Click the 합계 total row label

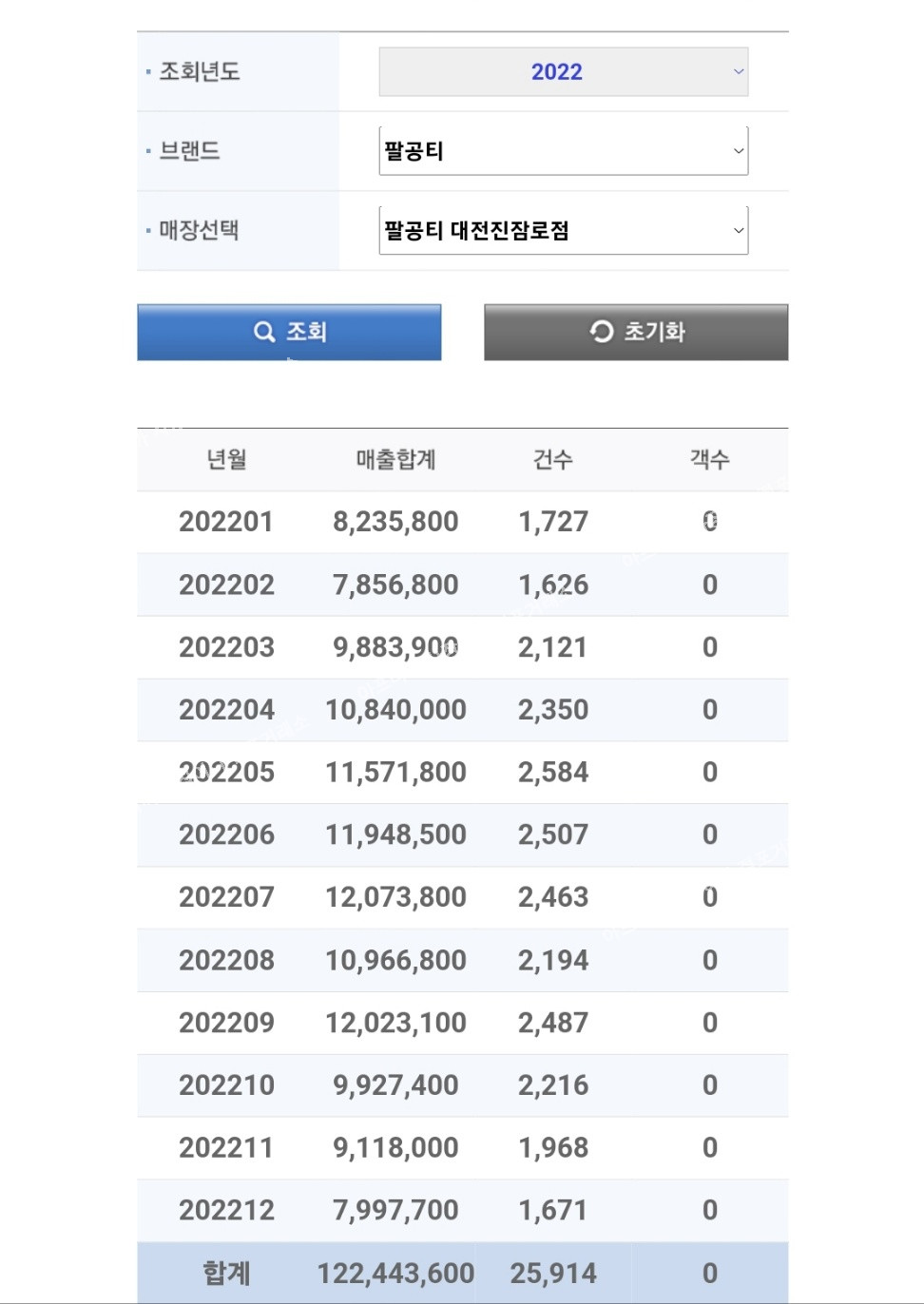click(x=226, y=1274)
